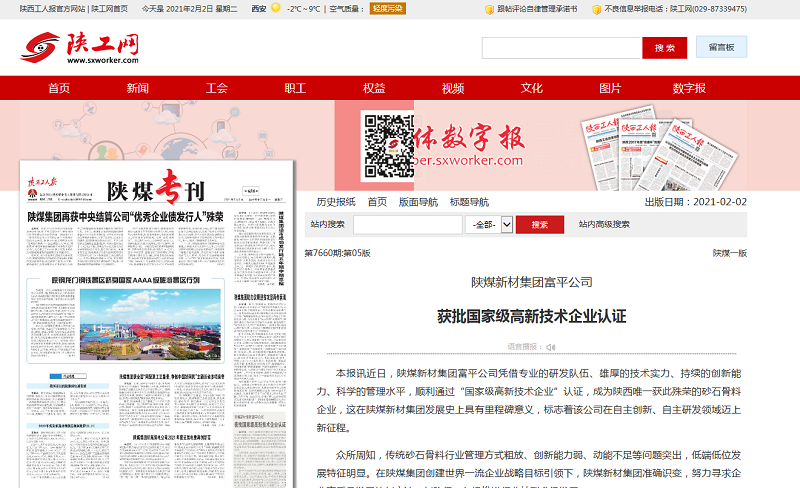Click the 陕煤一版 section label
Screen dimensions: 800x488
730,253
